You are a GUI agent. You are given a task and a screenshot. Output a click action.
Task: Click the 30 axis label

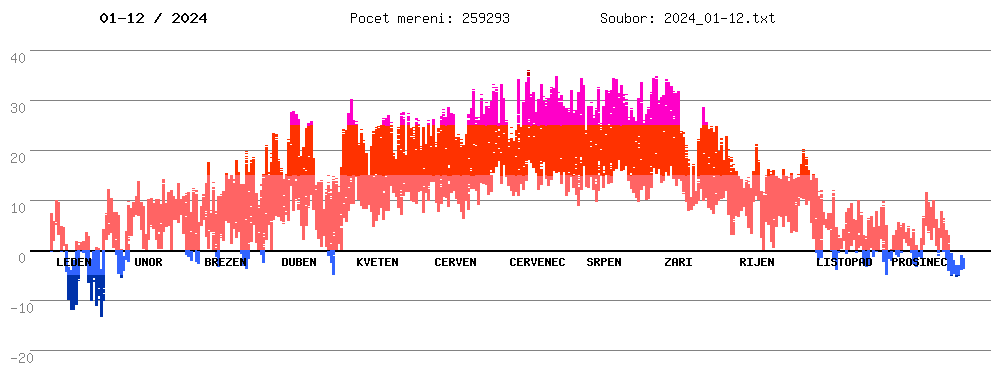(18, 108)
